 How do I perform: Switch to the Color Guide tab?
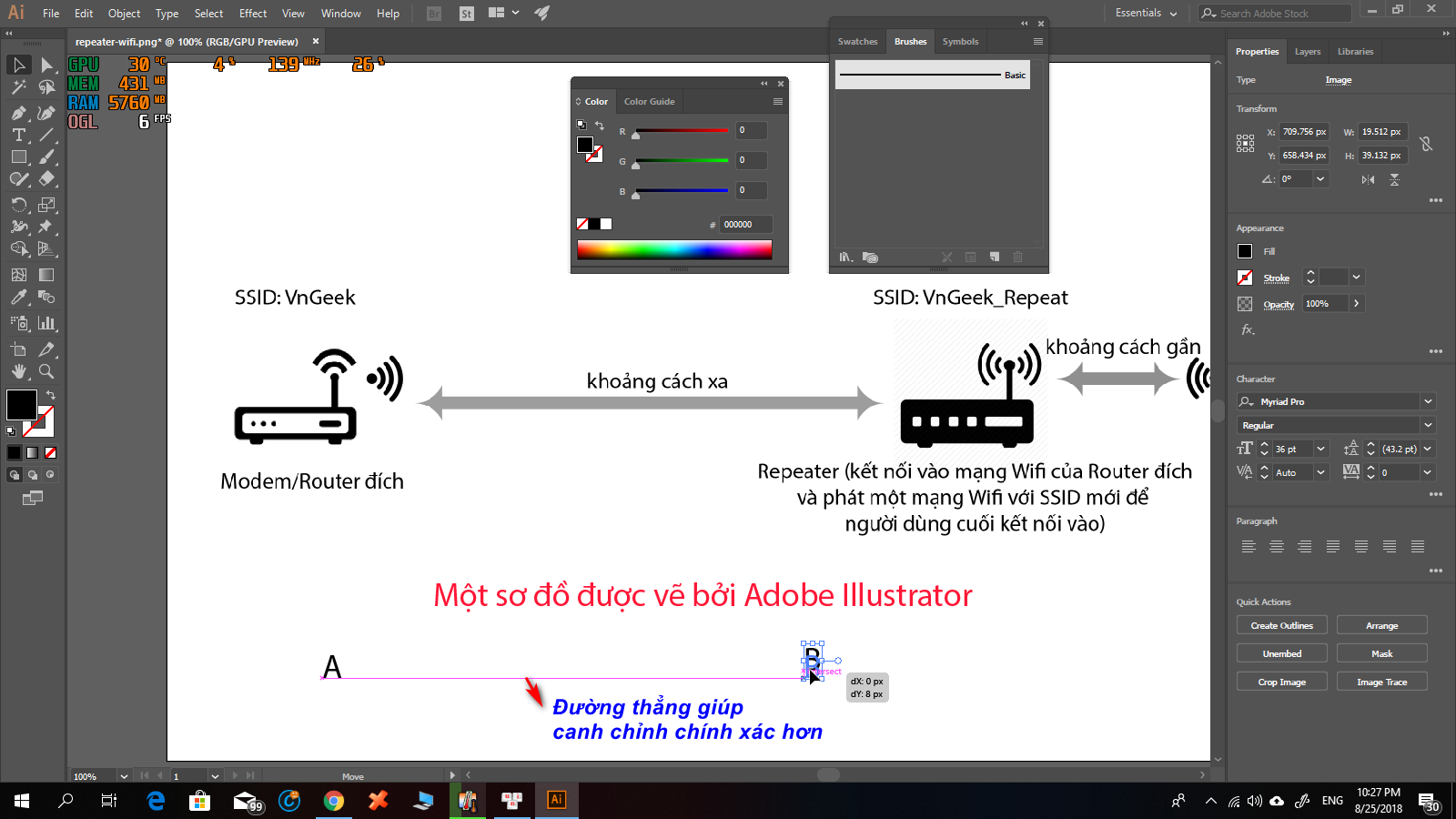pos(650,102)
